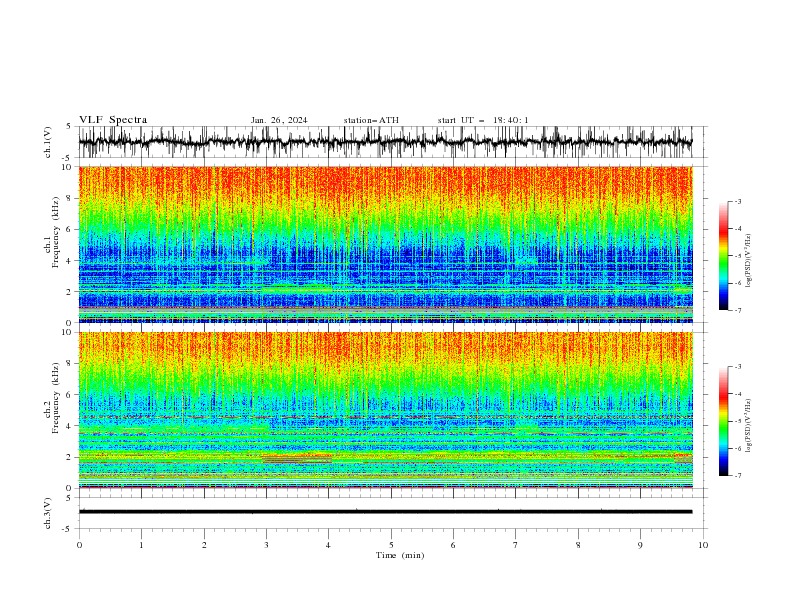The width and height of the screenshot is (792, 612).
Task: Click the "-5" tick on ch.2 color bar
Action: point(738,421)
